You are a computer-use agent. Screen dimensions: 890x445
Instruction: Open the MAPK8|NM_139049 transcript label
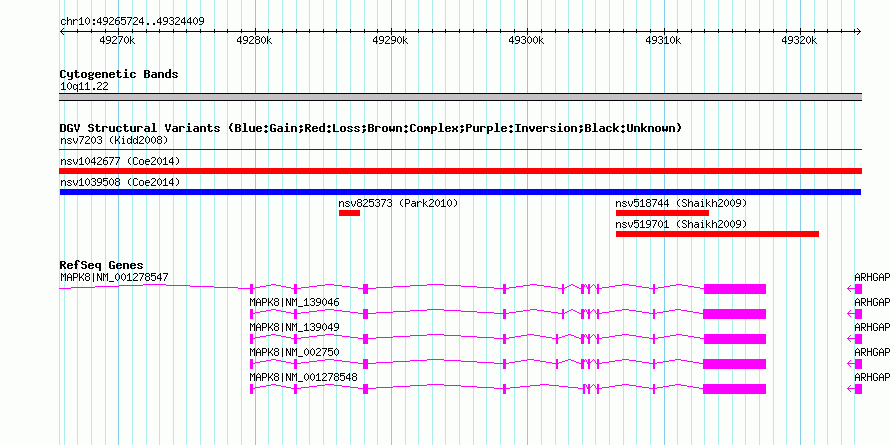click(295, 328)
